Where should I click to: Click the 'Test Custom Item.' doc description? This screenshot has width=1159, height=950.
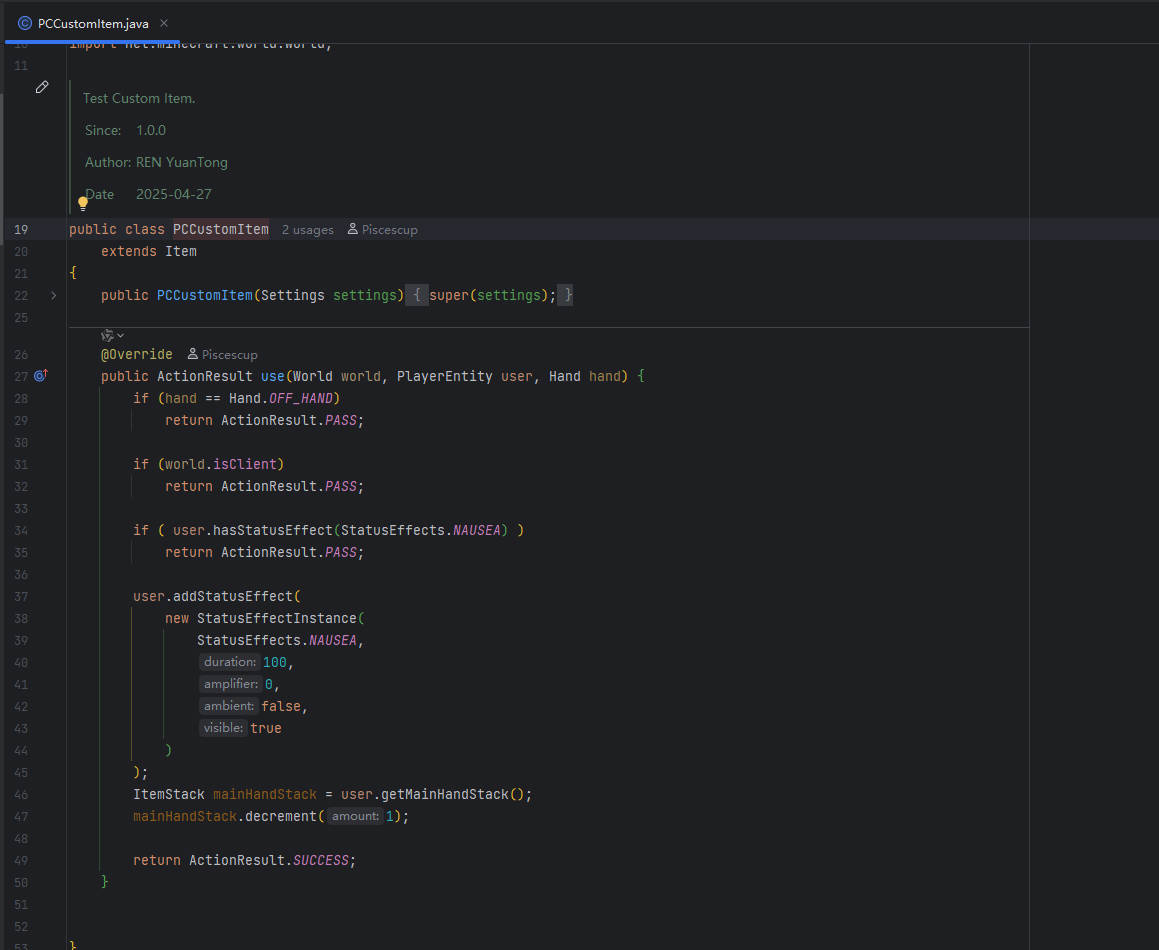tap(139, 98)
